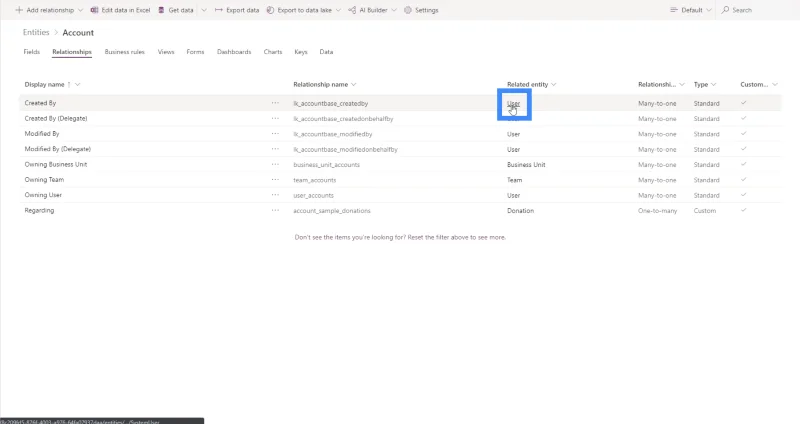Go back to Entities breadcrumb
Image resolution: width=800 pixels, height=424 pixels.
(x=36, y=32)
